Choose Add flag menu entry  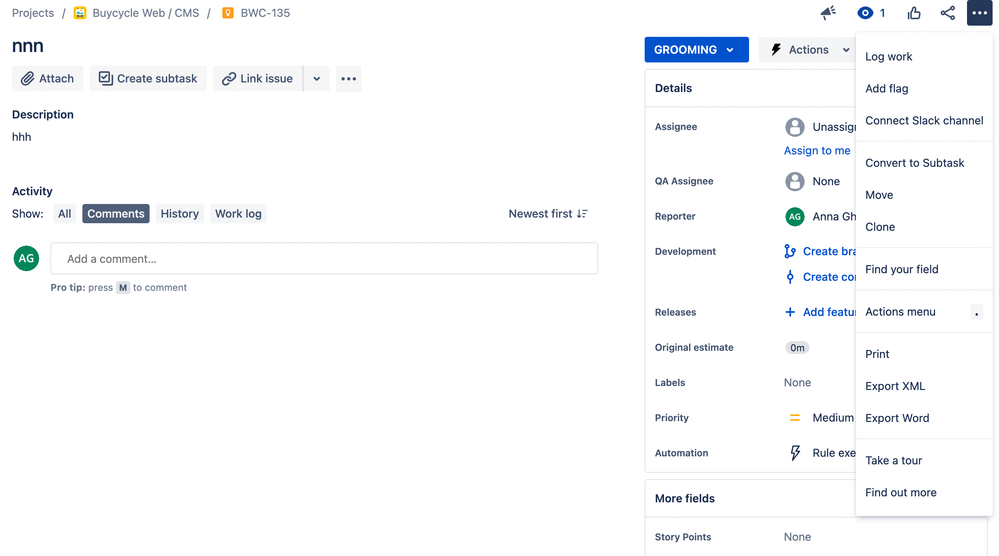coord(924,89)
